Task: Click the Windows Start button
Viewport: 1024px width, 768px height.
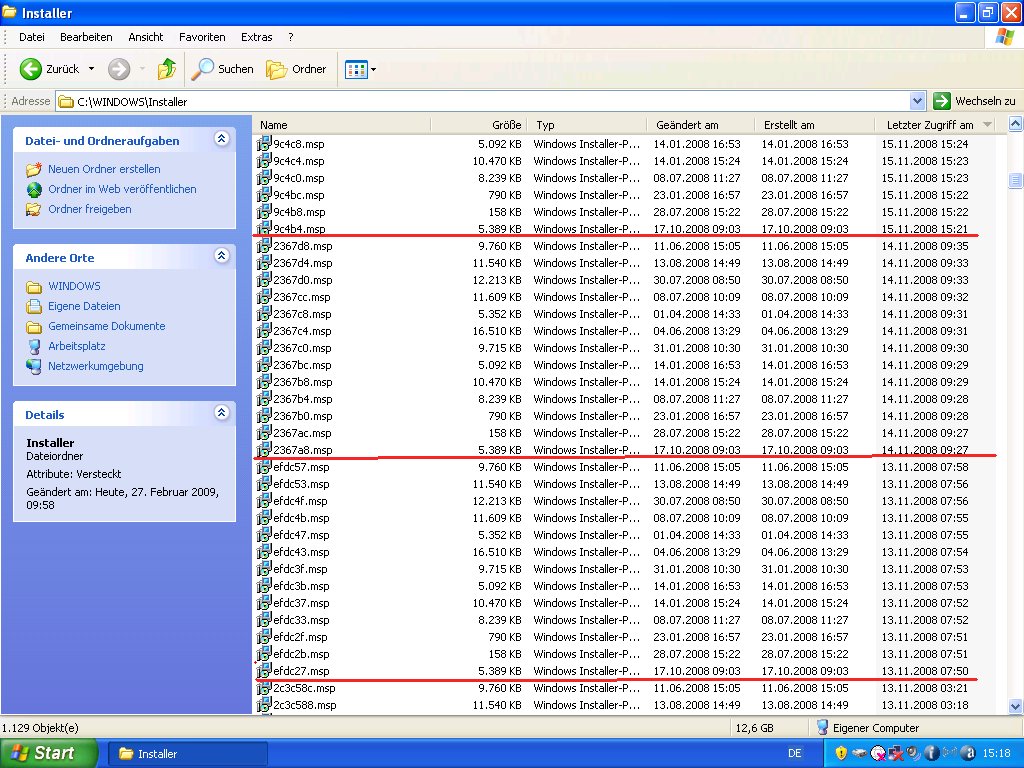Action: (x=48, y=753)
